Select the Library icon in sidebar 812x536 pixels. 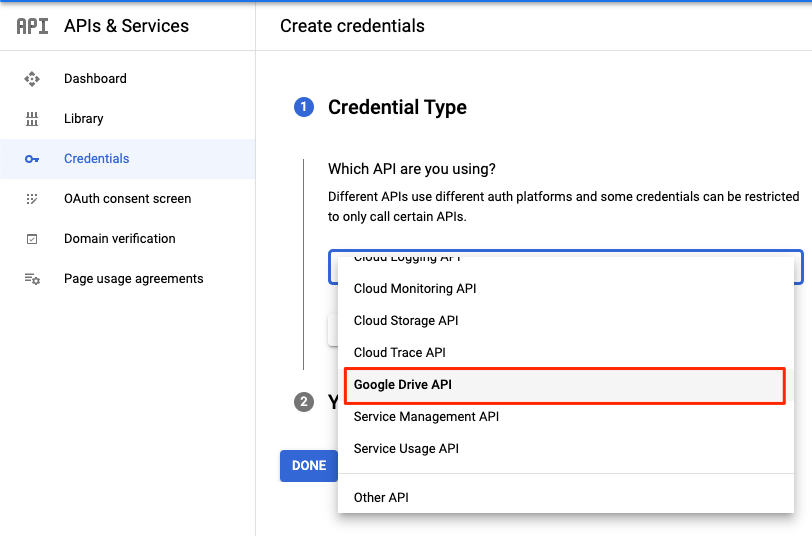coord(32,119)
